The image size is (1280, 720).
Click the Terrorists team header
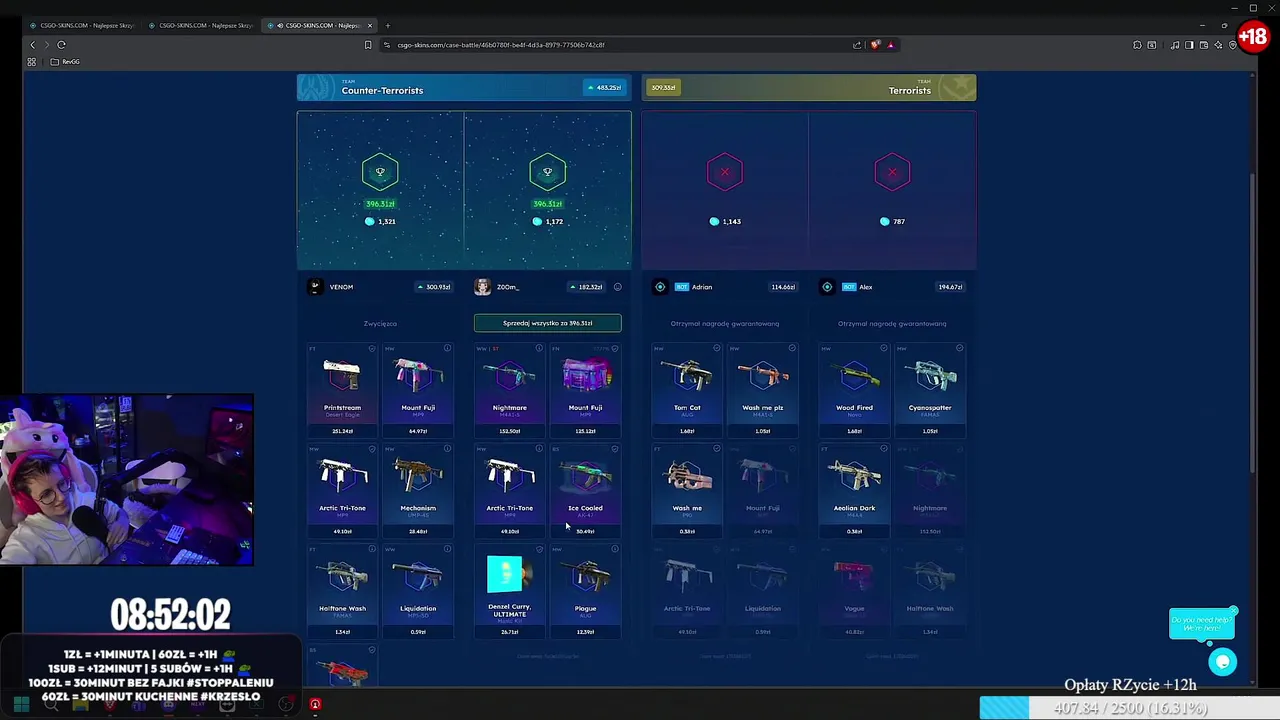pos(809,88)
